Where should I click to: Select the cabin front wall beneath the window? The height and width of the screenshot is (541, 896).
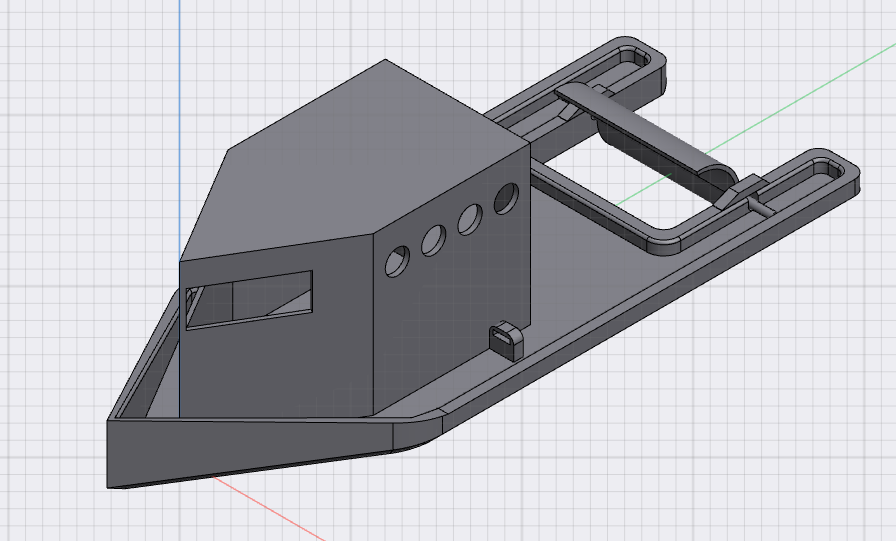(274, 371)
